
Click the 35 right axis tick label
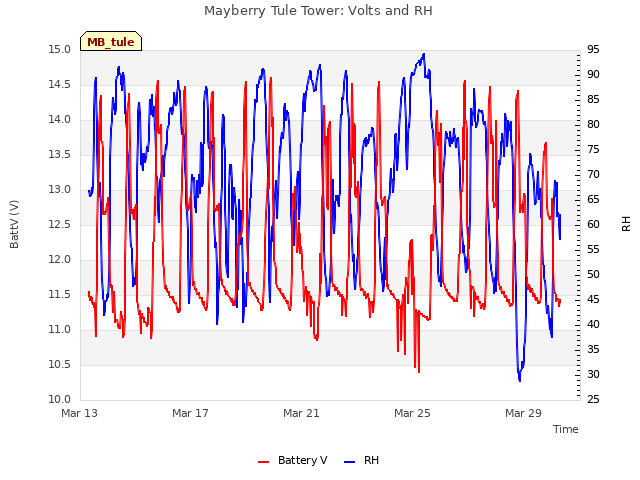point(593,349)
